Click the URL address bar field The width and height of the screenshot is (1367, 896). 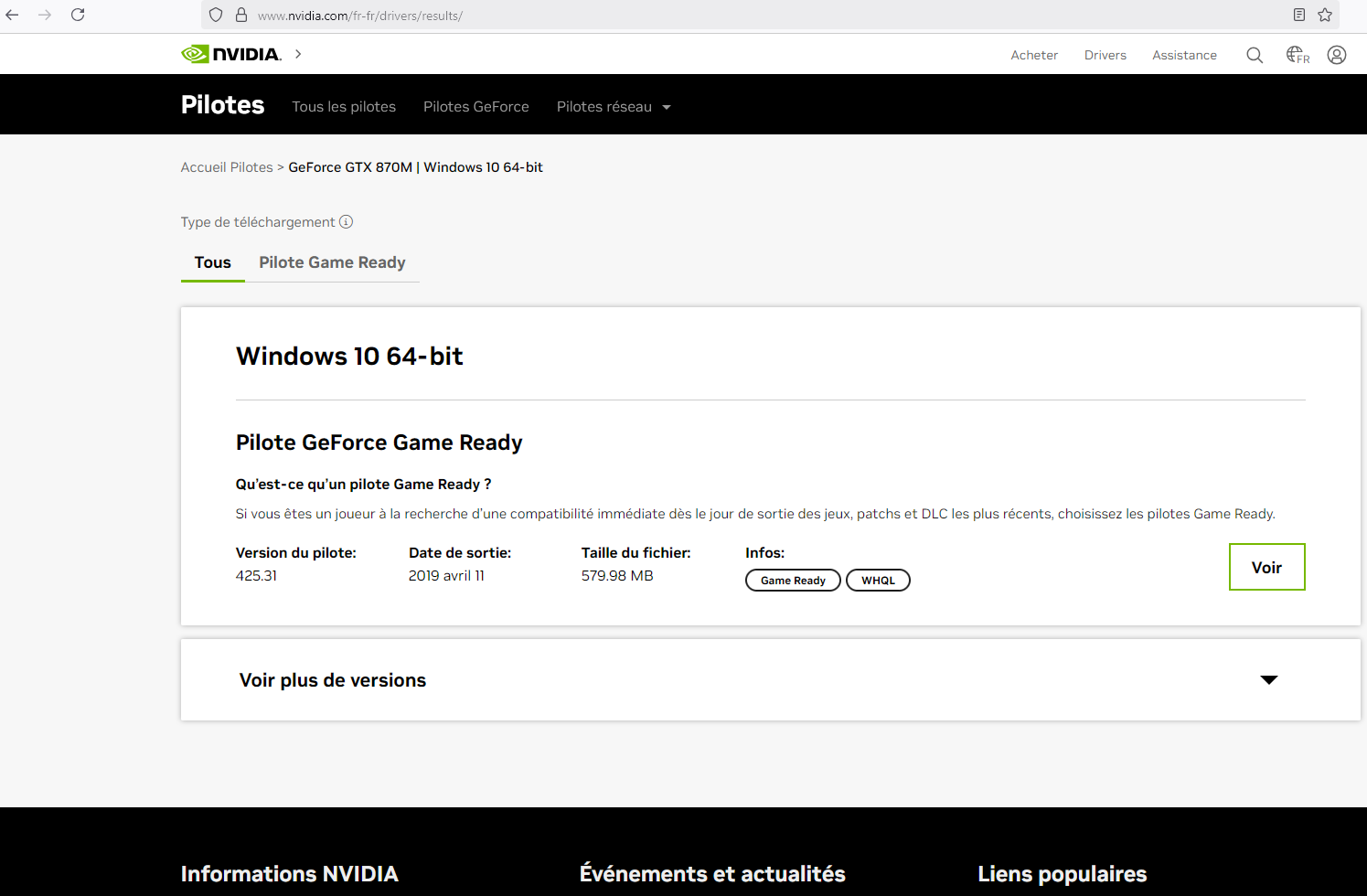click(768, 15)
